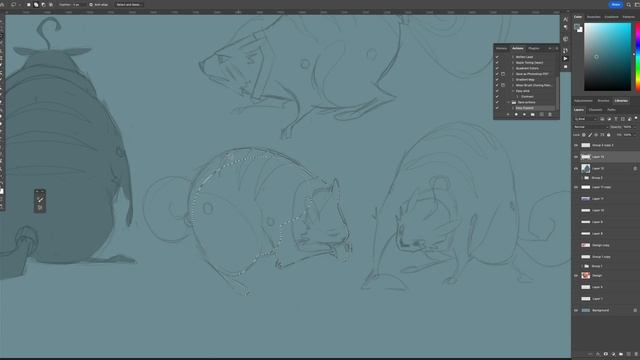
Task: Toggle the checkmark for Sepia Toning action
Action: point(497,62)
